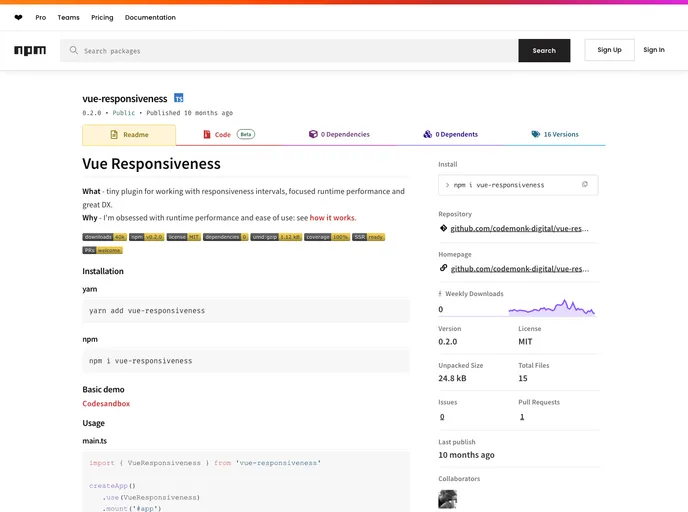Click the 'Published 10 months ago' text
The image size is (688, 512).
point(190,113)
